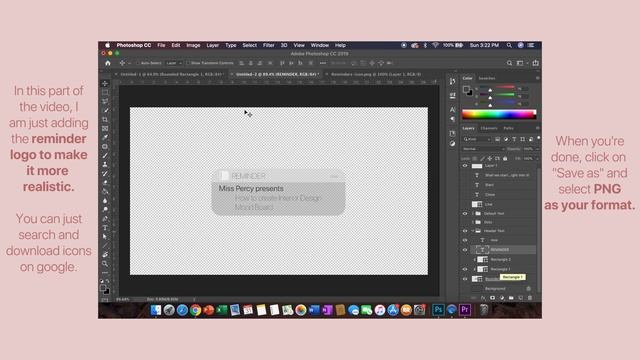
Task: Click Spotlight search in macOS menu bar
Action: pos(509,45)
